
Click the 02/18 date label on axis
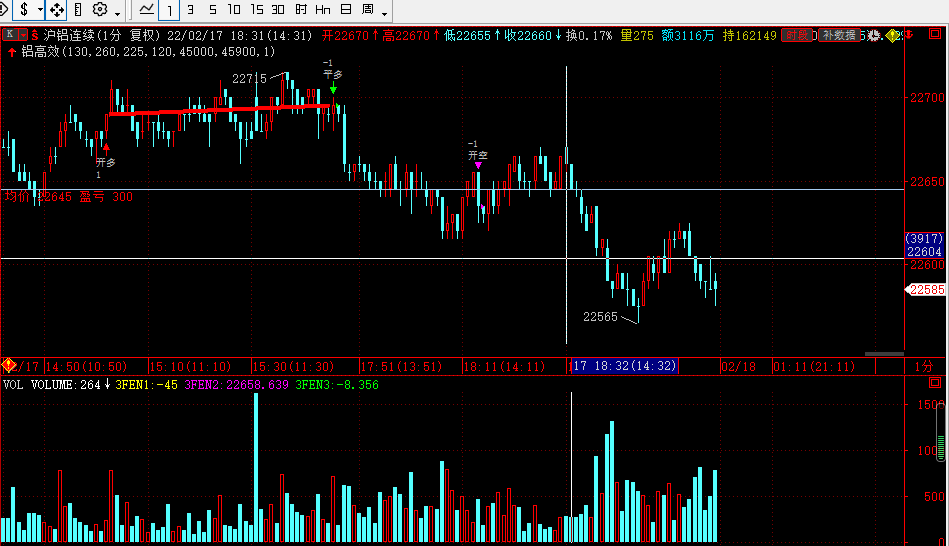(738, 366)
